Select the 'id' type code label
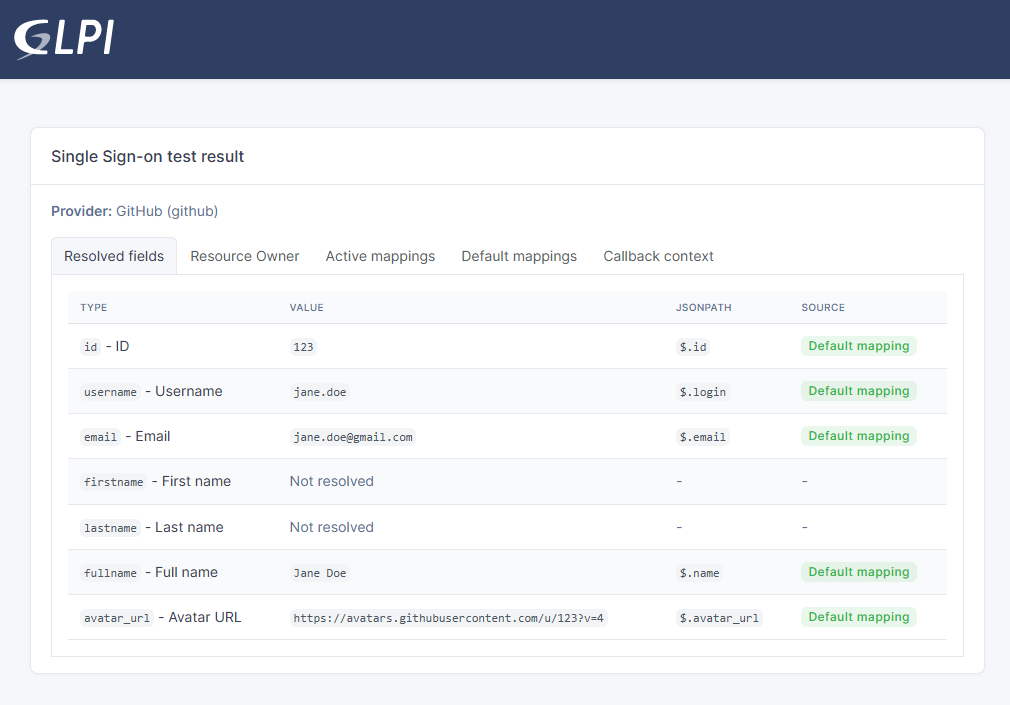 tap(90, 347)
